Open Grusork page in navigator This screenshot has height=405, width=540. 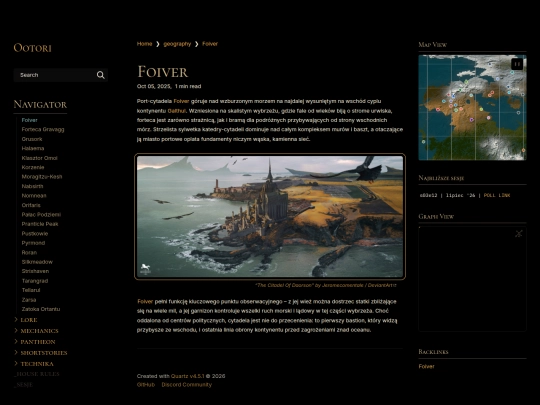[x=32, y=139]
